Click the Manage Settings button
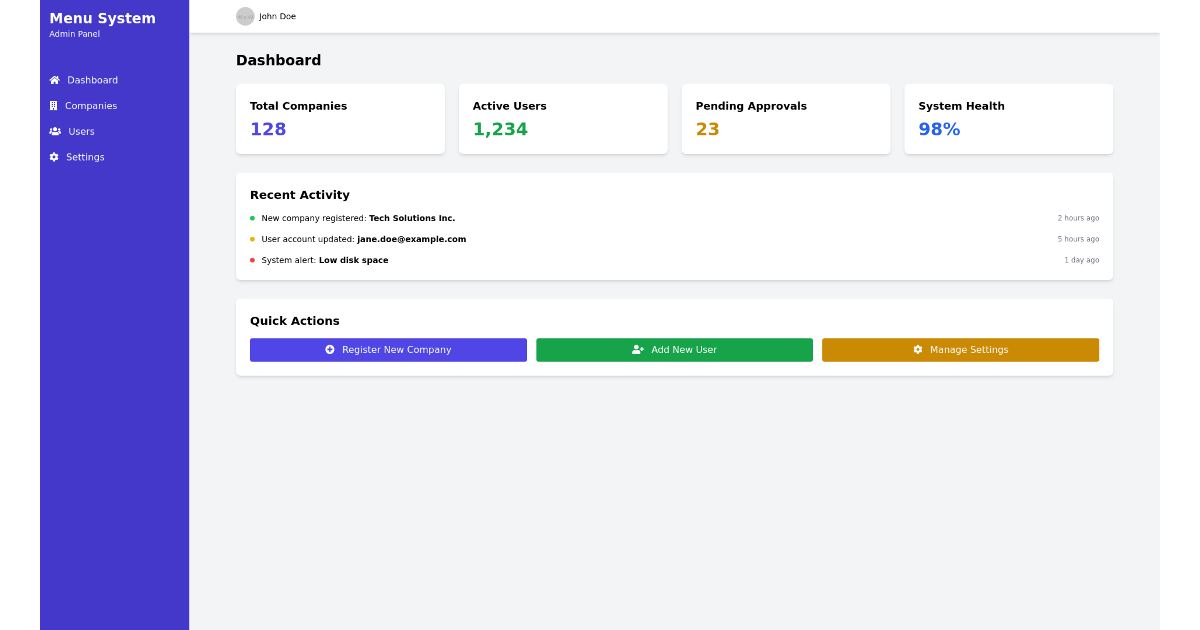 (960, 349)
